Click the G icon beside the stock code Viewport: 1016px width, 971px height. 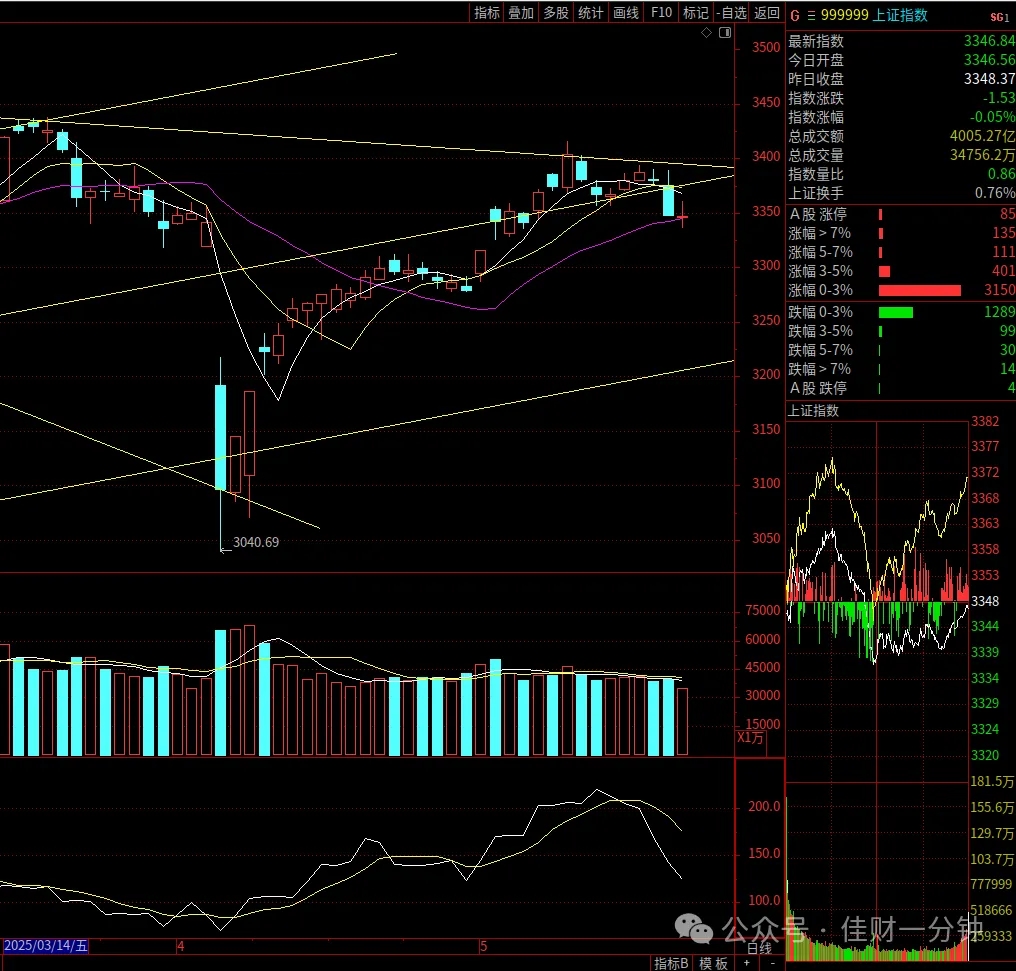click(x=795, y=16)
